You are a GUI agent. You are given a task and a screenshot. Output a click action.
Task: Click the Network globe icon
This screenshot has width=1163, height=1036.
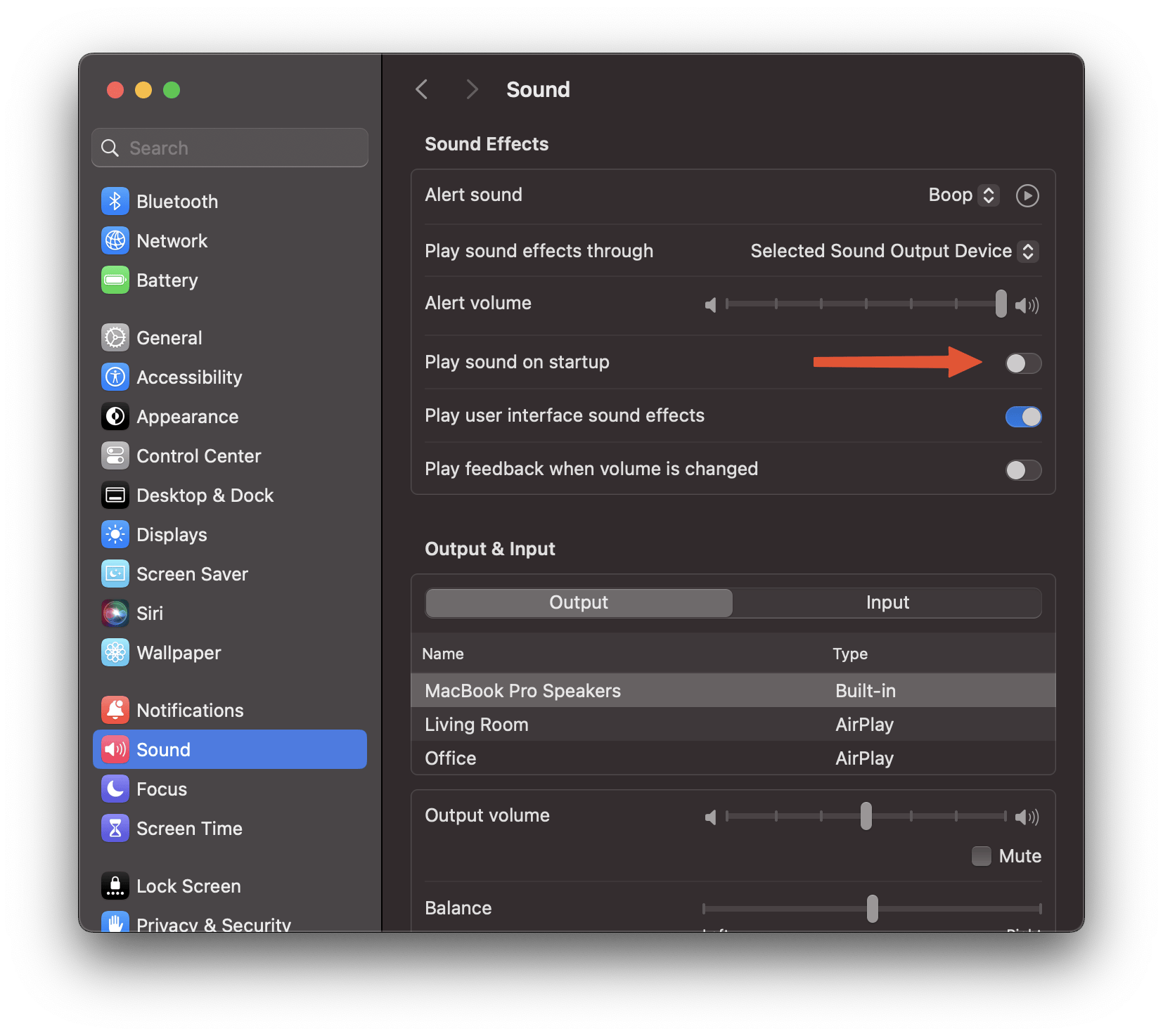pyautogui.click(x=115, y=241)
